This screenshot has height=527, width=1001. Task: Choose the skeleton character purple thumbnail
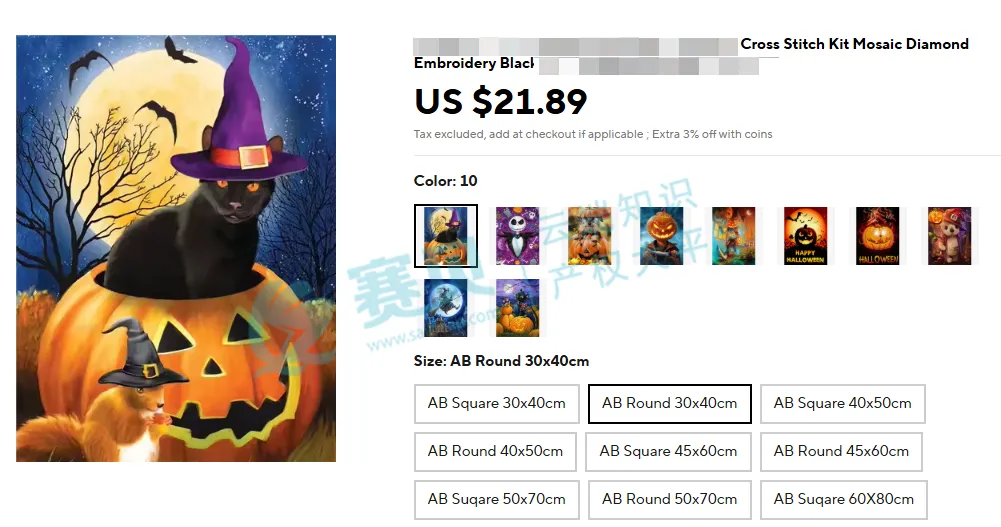517,236
